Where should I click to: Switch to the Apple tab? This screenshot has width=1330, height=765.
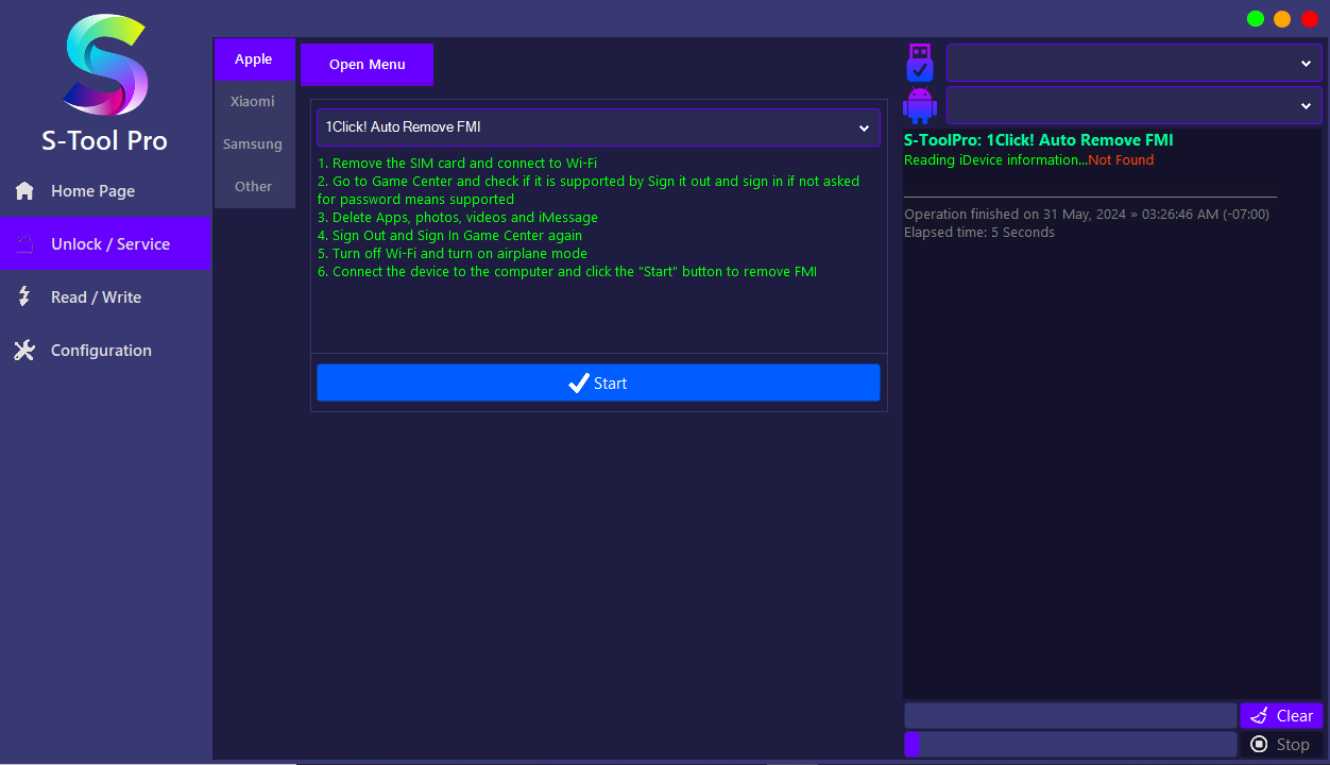point(254,59)
